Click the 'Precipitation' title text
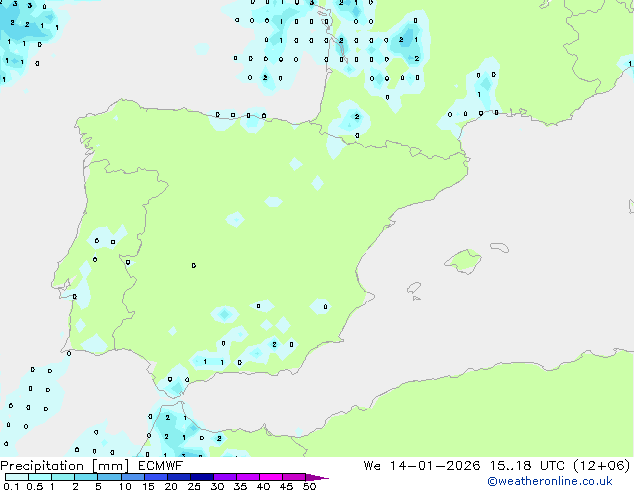Screen dimensions: 634x490 [42, 466]
